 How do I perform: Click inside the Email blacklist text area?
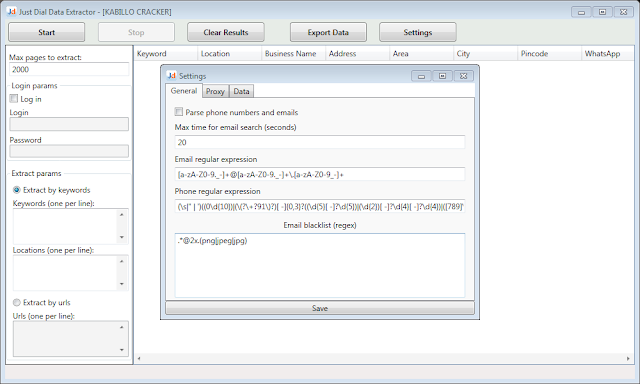tap(320, 265)
